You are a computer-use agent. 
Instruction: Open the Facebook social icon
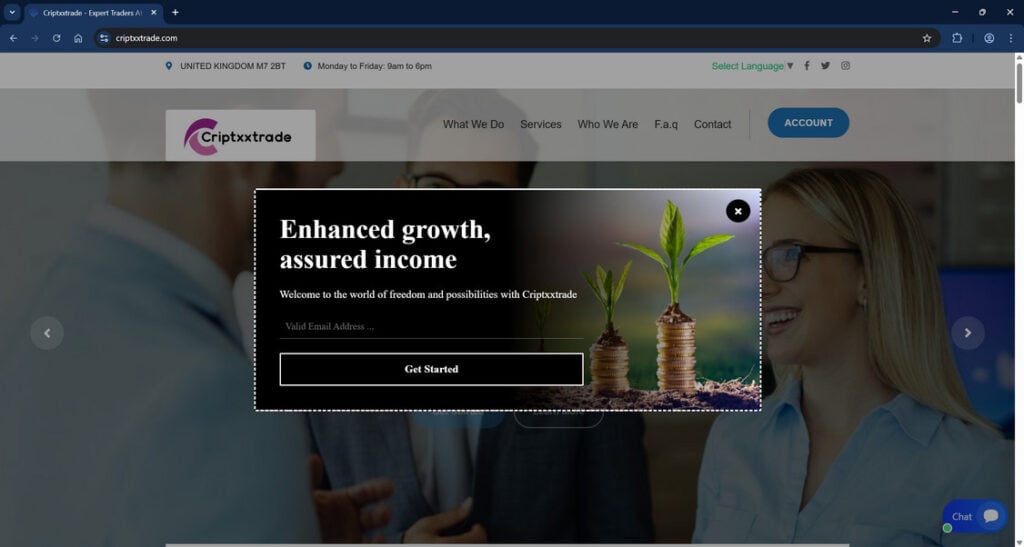point(807,66)
